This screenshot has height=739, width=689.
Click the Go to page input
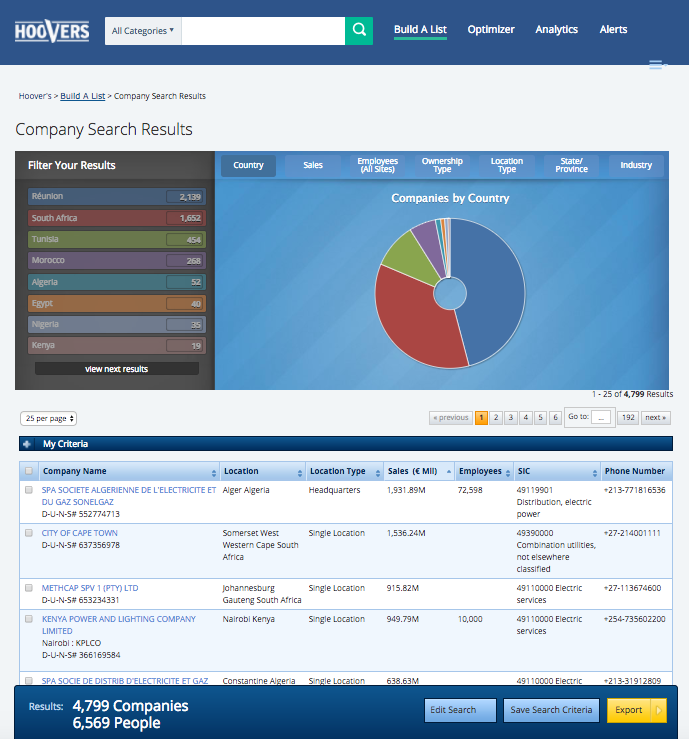coord(601,417)
